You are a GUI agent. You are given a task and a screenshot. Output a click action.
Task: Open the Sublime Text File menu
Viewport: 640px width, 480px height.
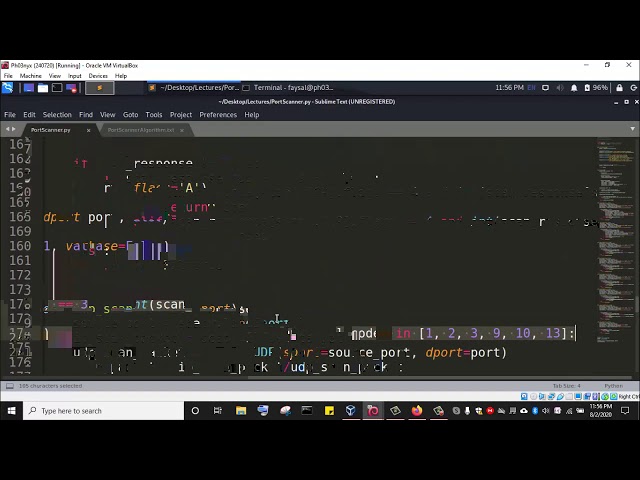[x=10, y=115]
